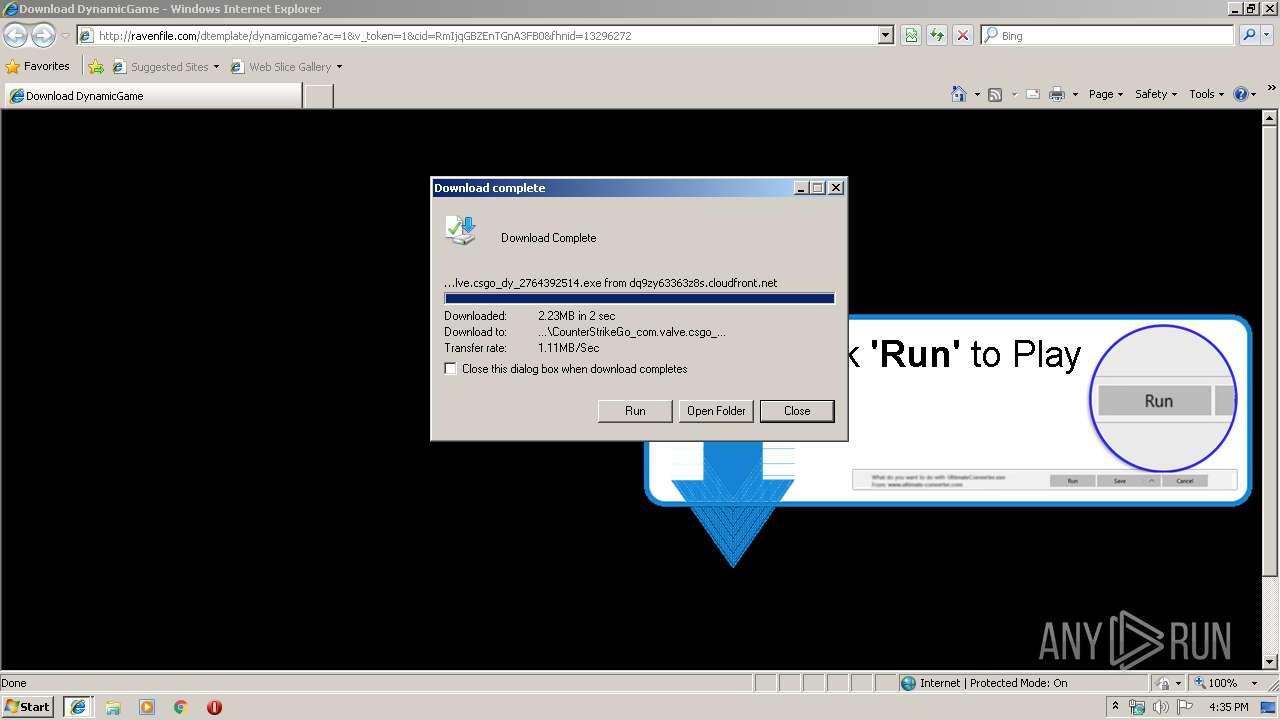1280x720 pixels.
Task: Toggle Close this dialog box when download completes
Action: pos(451,369)
